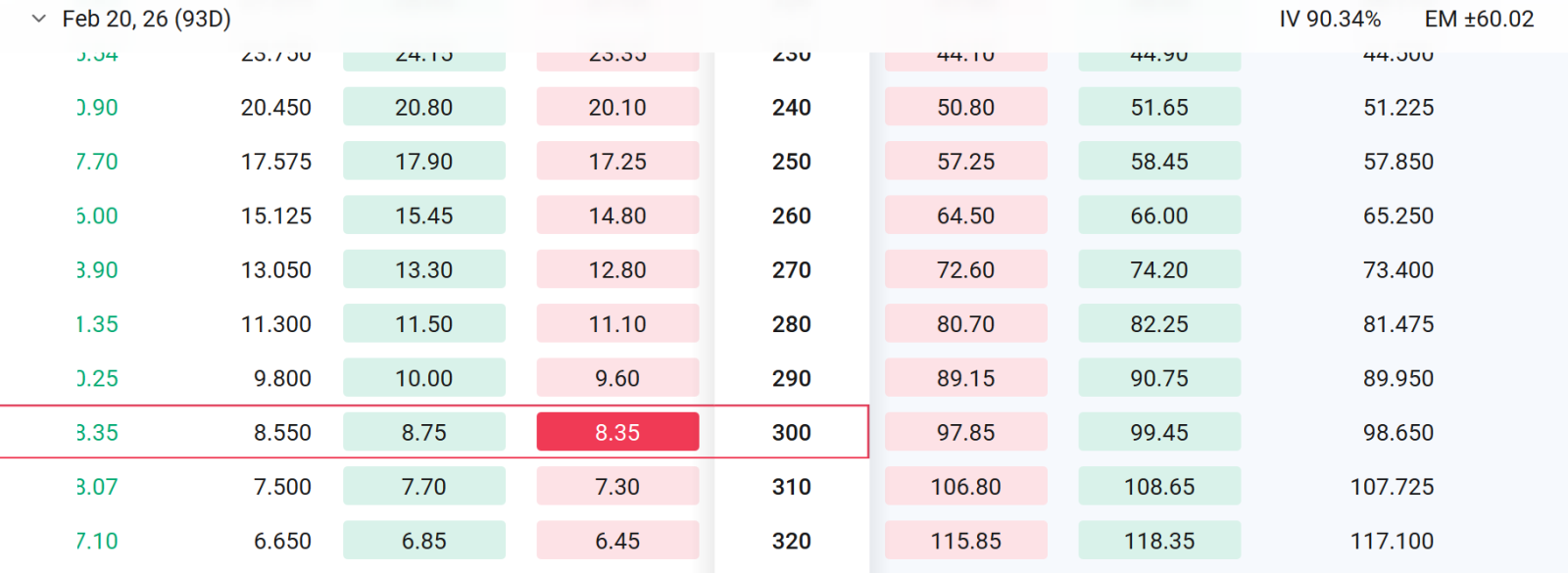Click the 10.00 call ask at strike 290
The height and width of the screenshot is (573, 1568).
pyautogui.click(x=424, y=378)
